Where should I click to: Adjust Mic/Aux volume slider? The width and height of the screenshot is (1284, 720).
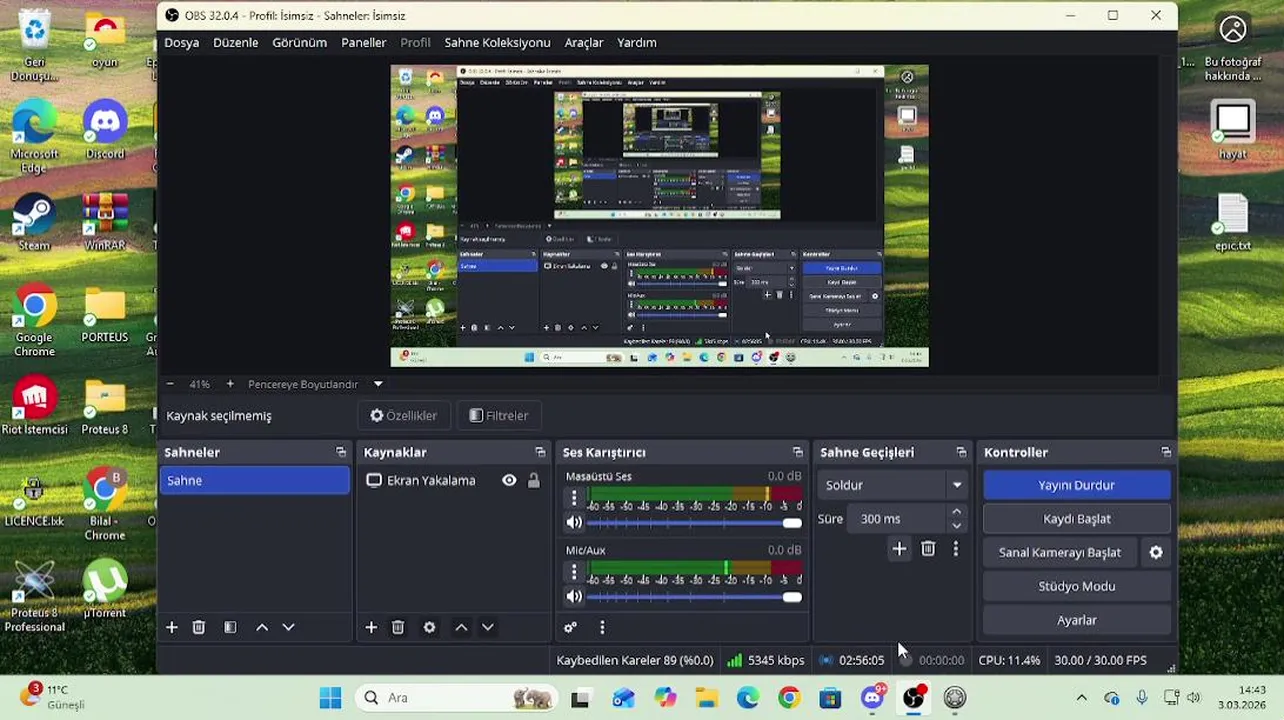click(x=695, y=596)
